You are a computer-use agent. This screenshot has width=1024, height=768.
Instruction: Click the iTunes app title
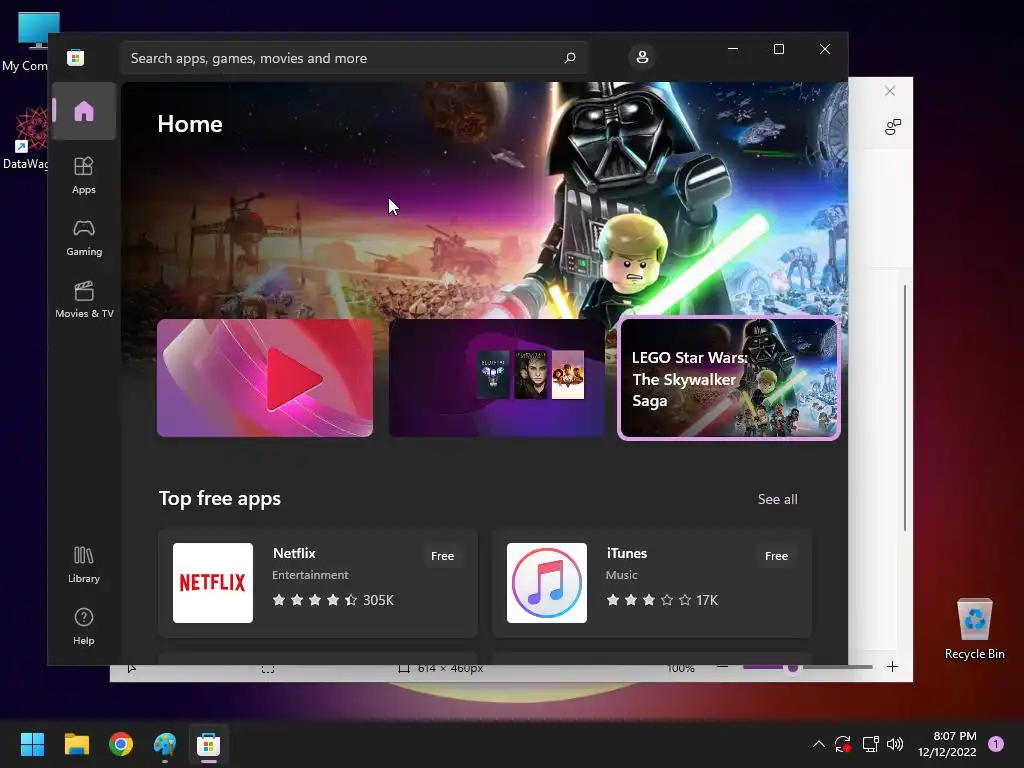(626, 553)
